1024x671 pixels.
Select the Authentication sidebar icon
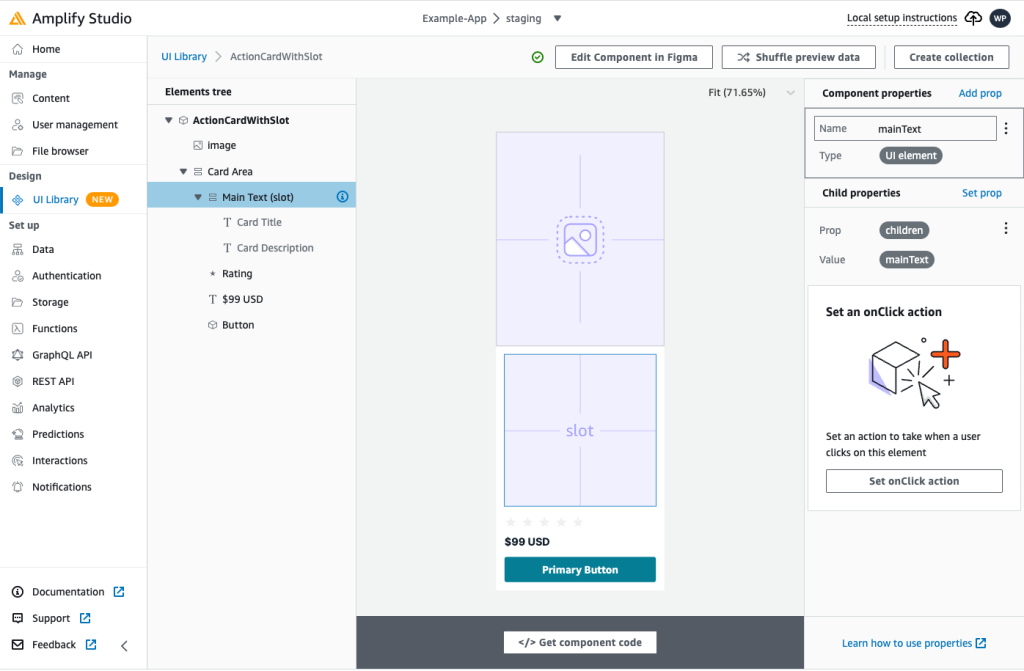[16, 275]
